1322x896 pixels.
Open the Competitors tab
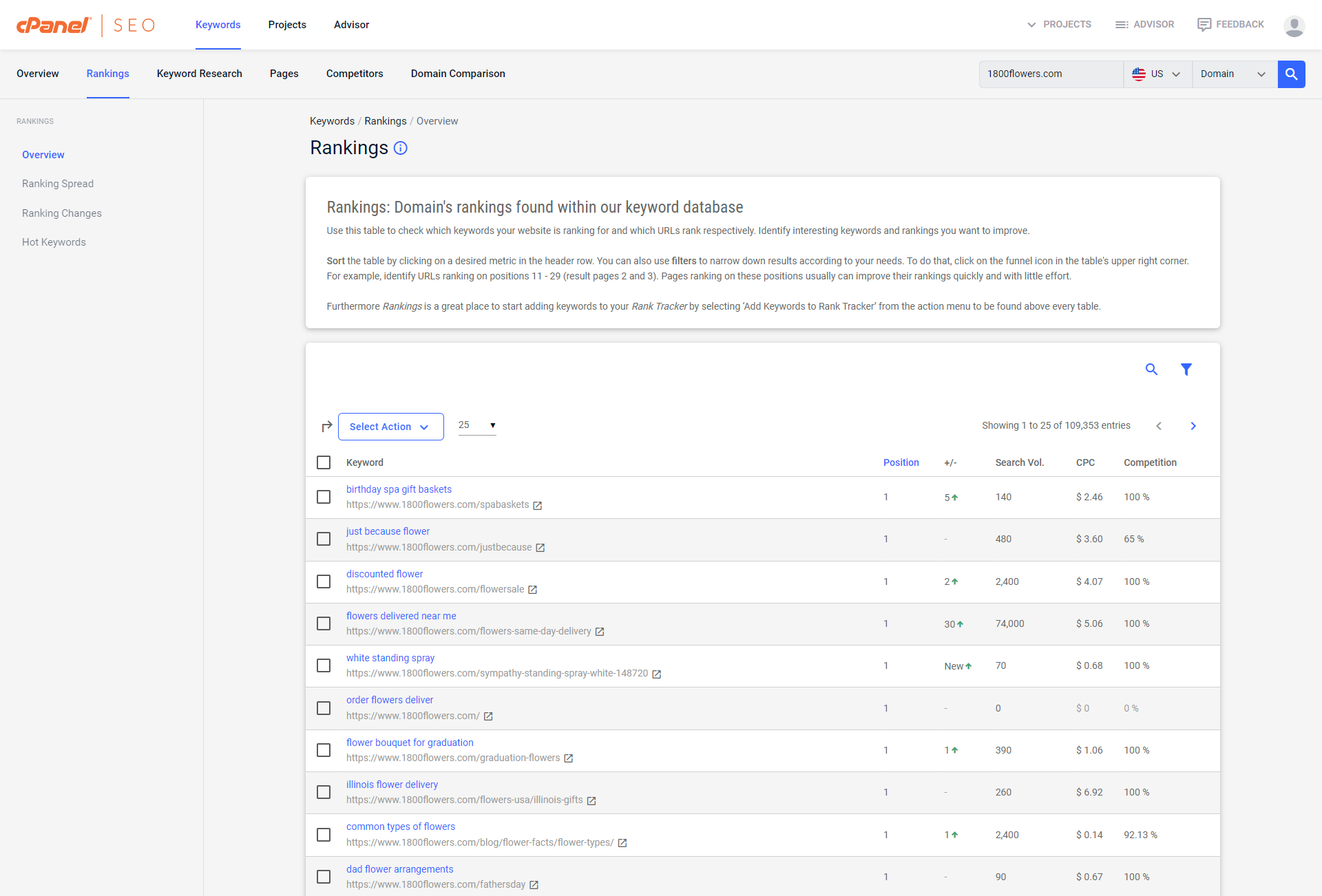(x=355, y=74)
